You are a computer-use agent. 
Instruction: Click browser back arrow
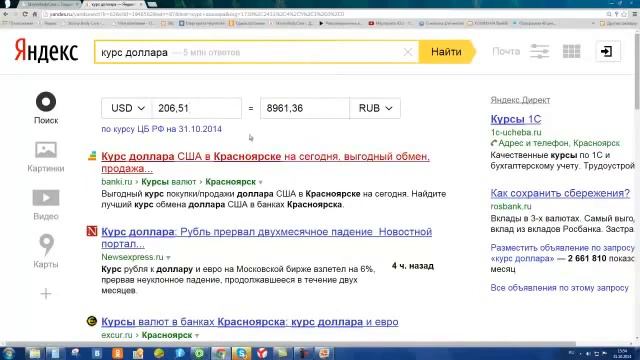point(6,14)
